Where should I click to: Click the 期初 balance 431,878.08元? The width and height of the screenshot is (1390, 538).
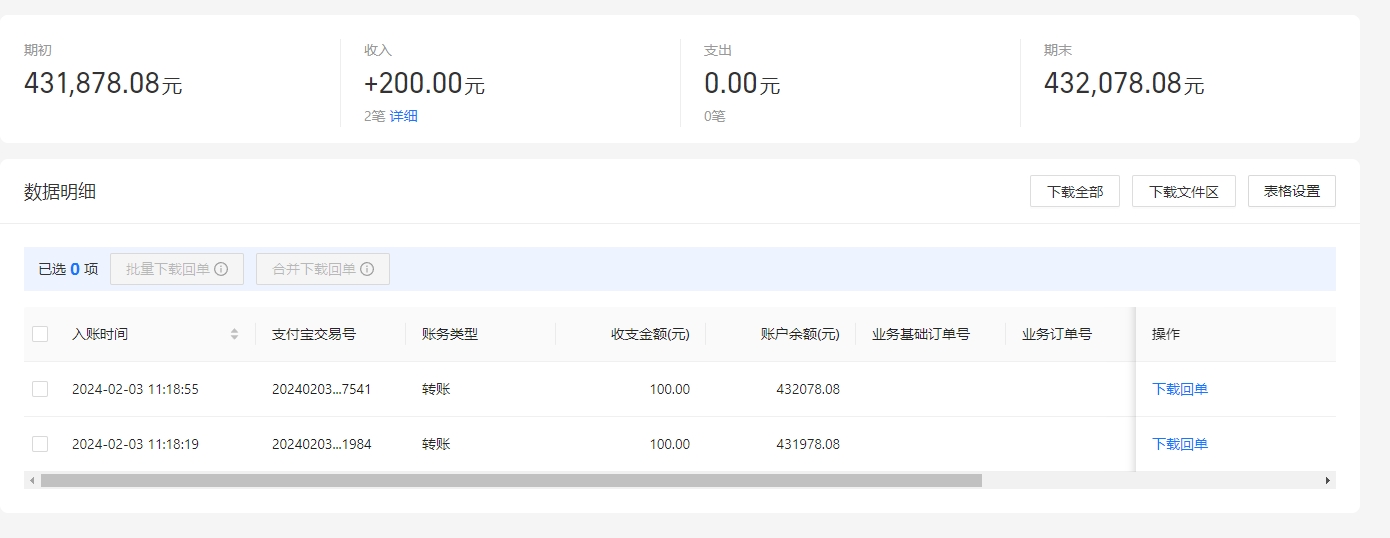pos(103,84)
